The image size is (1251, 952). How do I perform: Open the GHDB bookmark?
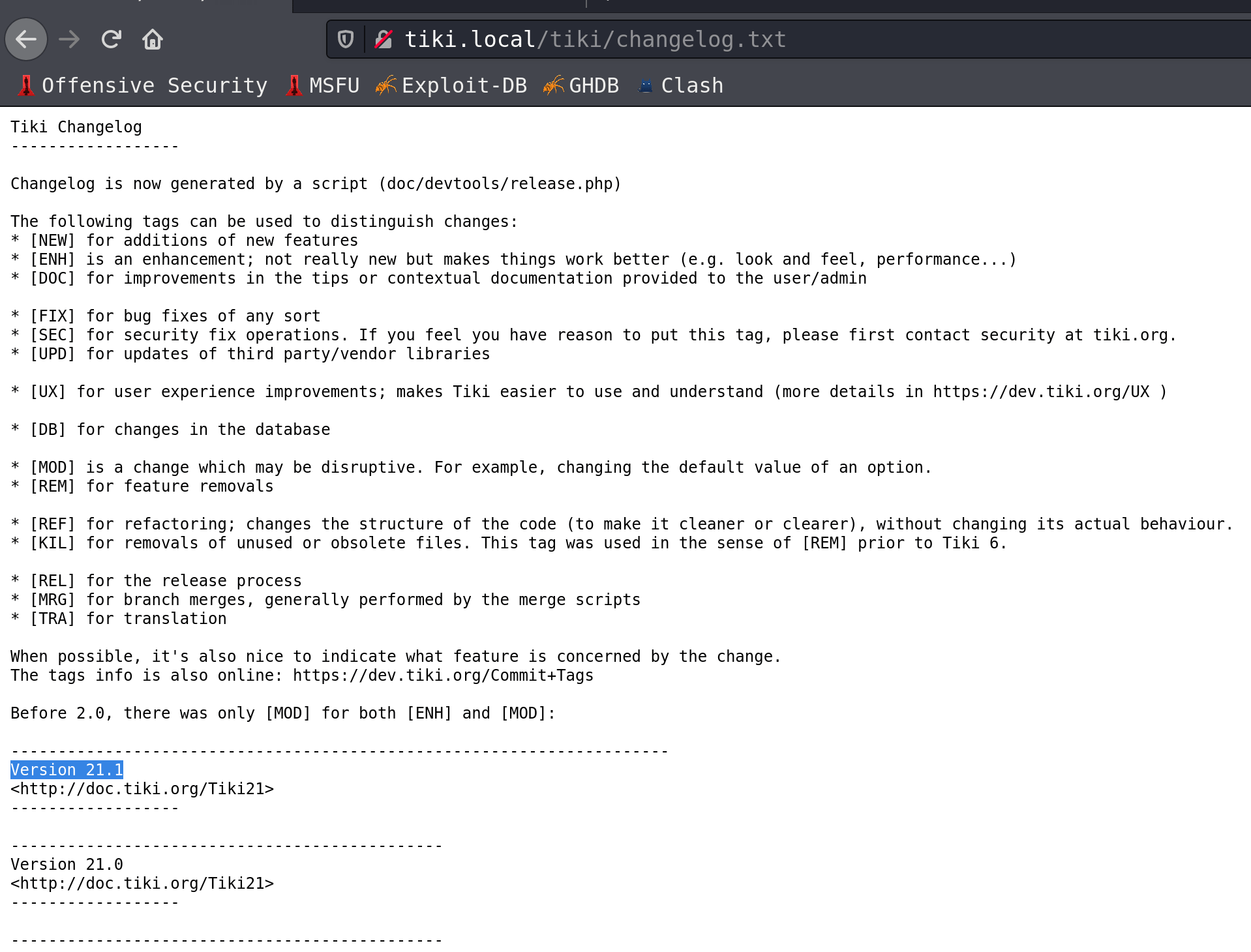click(x=581, y=85)
